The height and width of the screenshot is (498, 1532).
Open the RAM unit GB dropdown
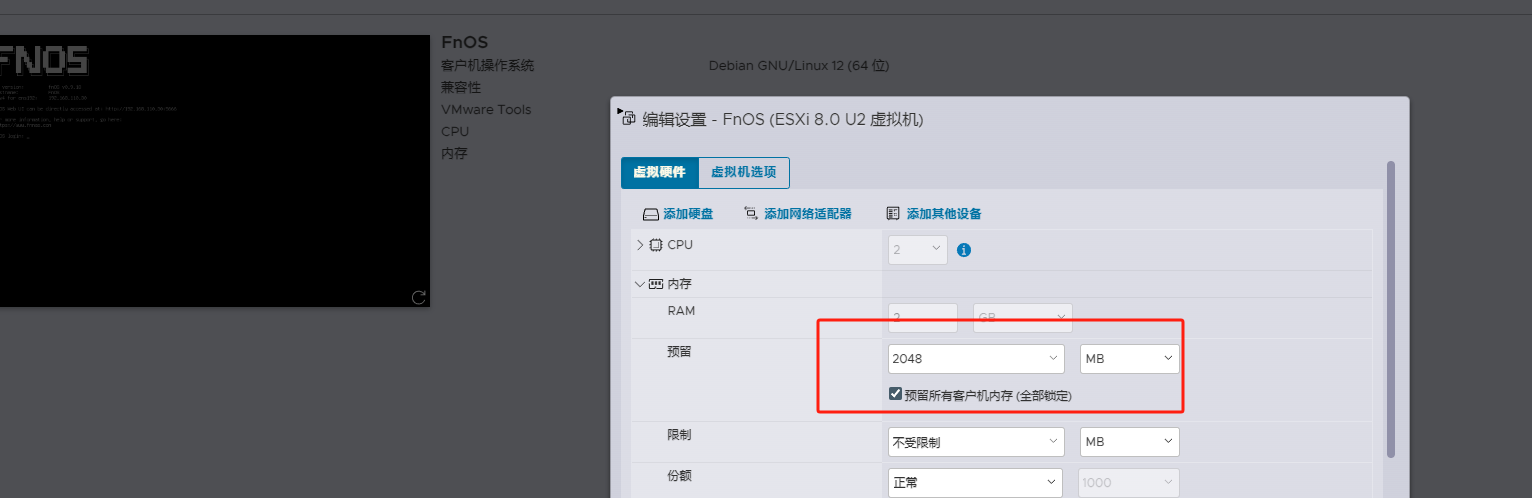(x=1023, y=318)
